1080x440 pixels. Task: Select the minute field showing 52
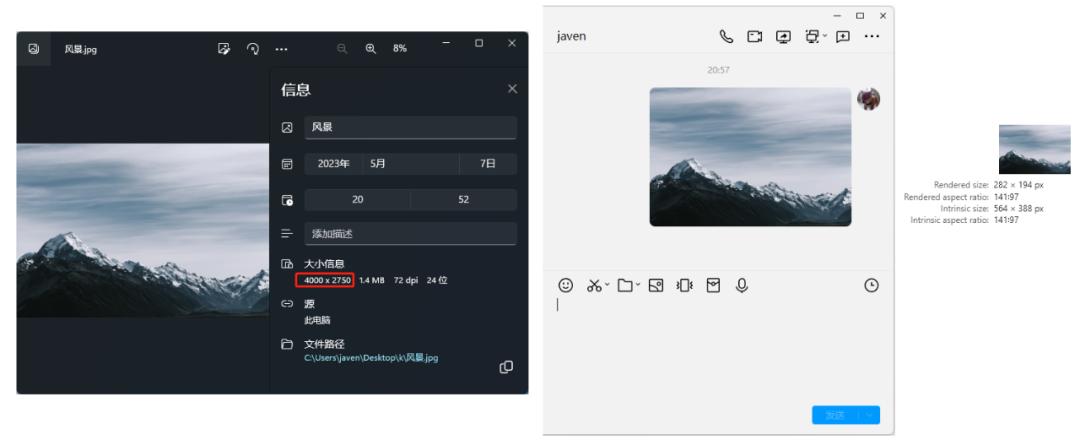click(464, 200)
